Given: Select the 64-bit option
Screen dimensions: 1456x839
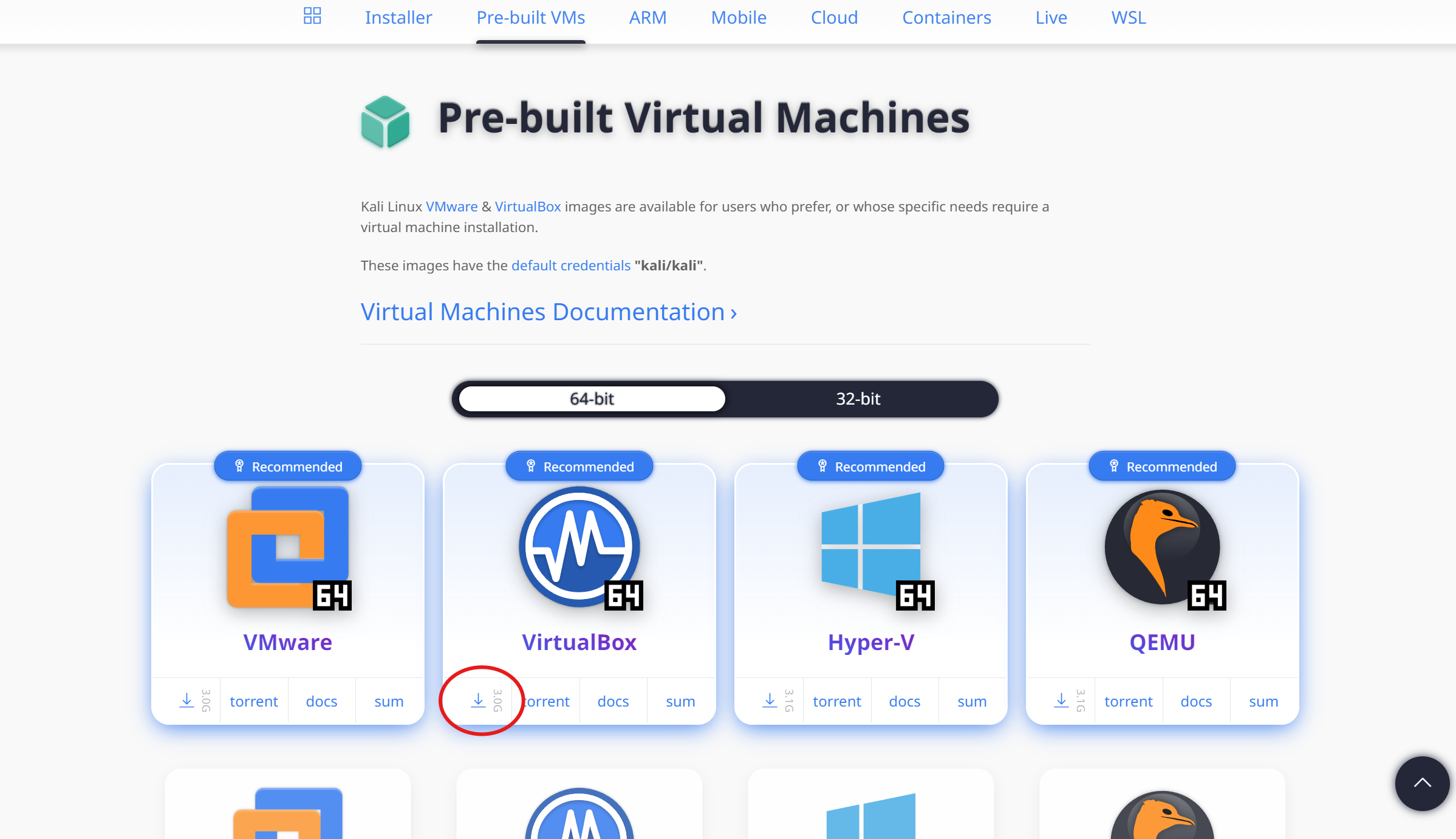Looking at the screenshot, I should point(590,399).
